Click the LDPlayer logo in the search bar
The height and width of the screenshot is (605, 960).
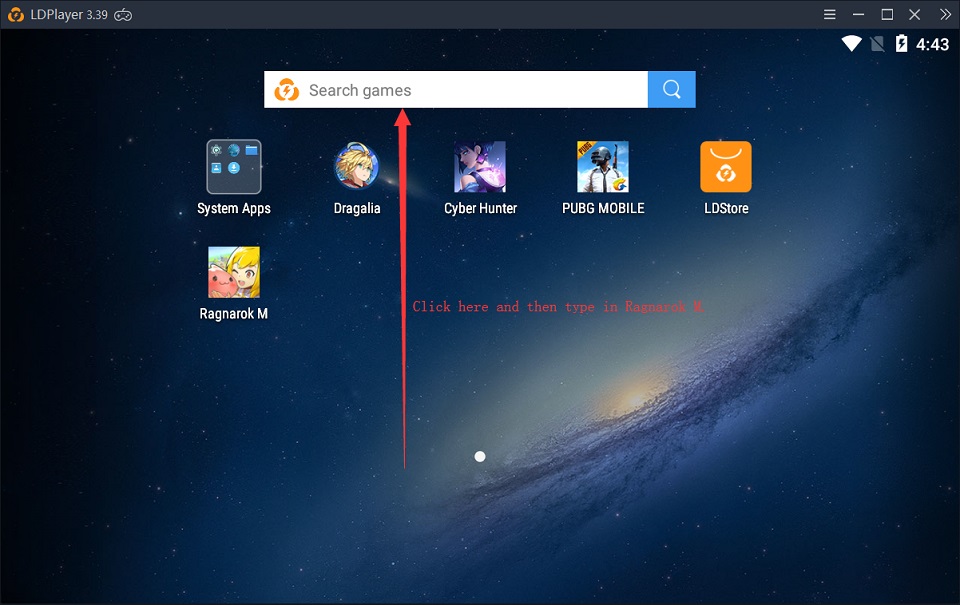pyautogui.click(x=287, y=90)
